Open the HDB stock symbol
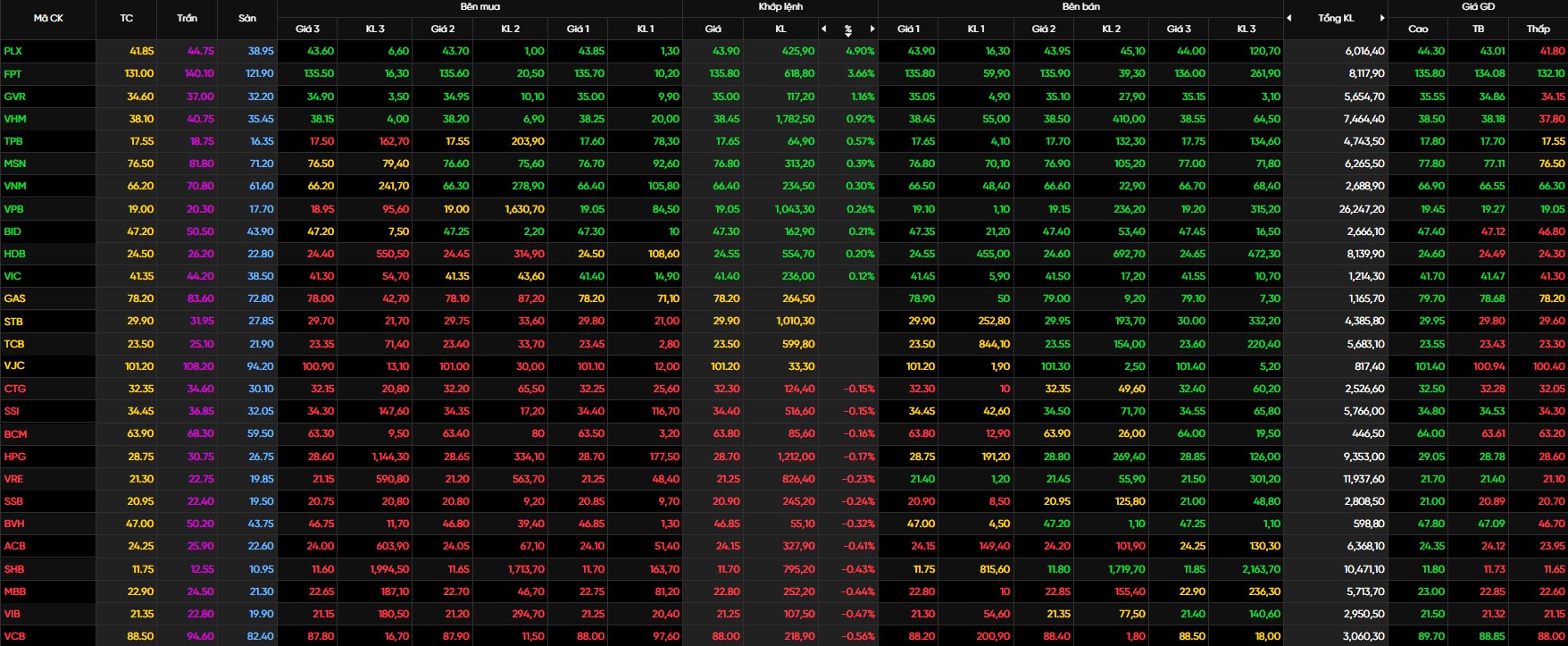 [14, 254]
